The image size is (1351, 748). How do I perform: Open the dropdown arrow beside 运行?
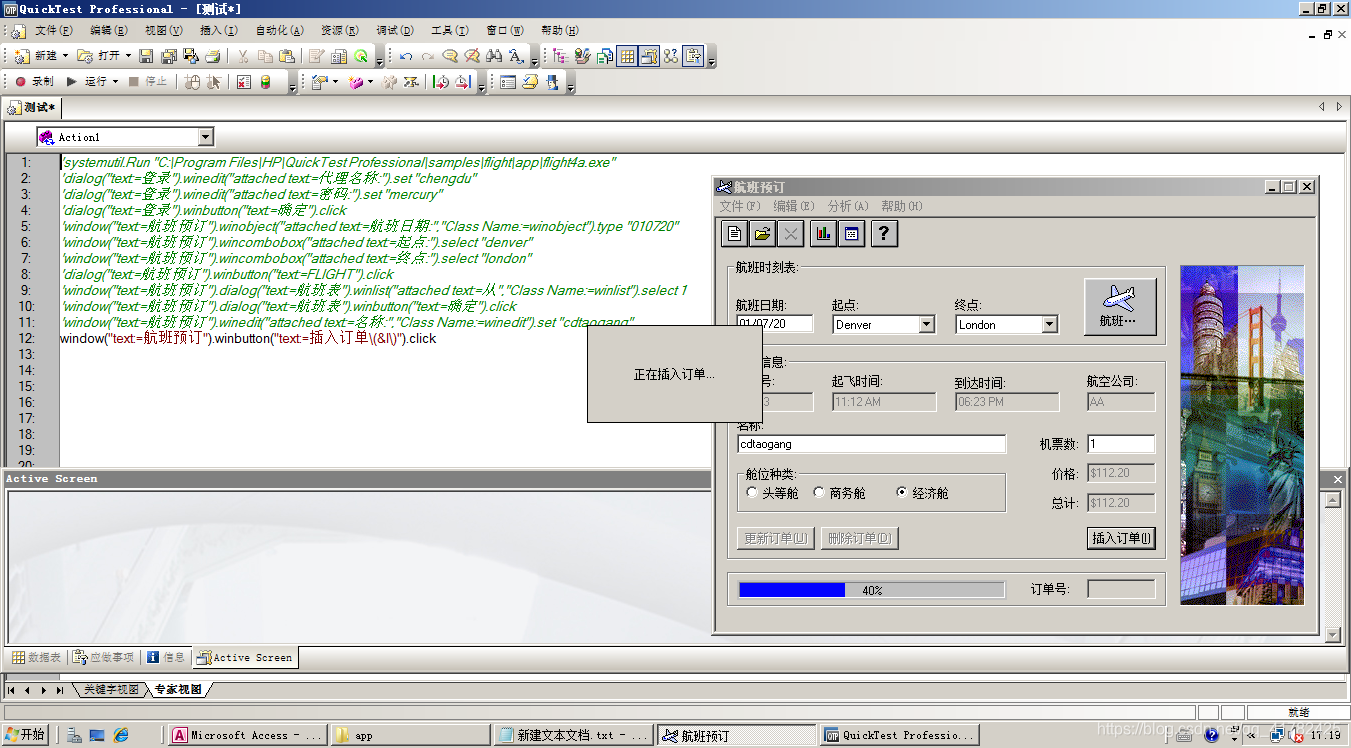point(116,81)
